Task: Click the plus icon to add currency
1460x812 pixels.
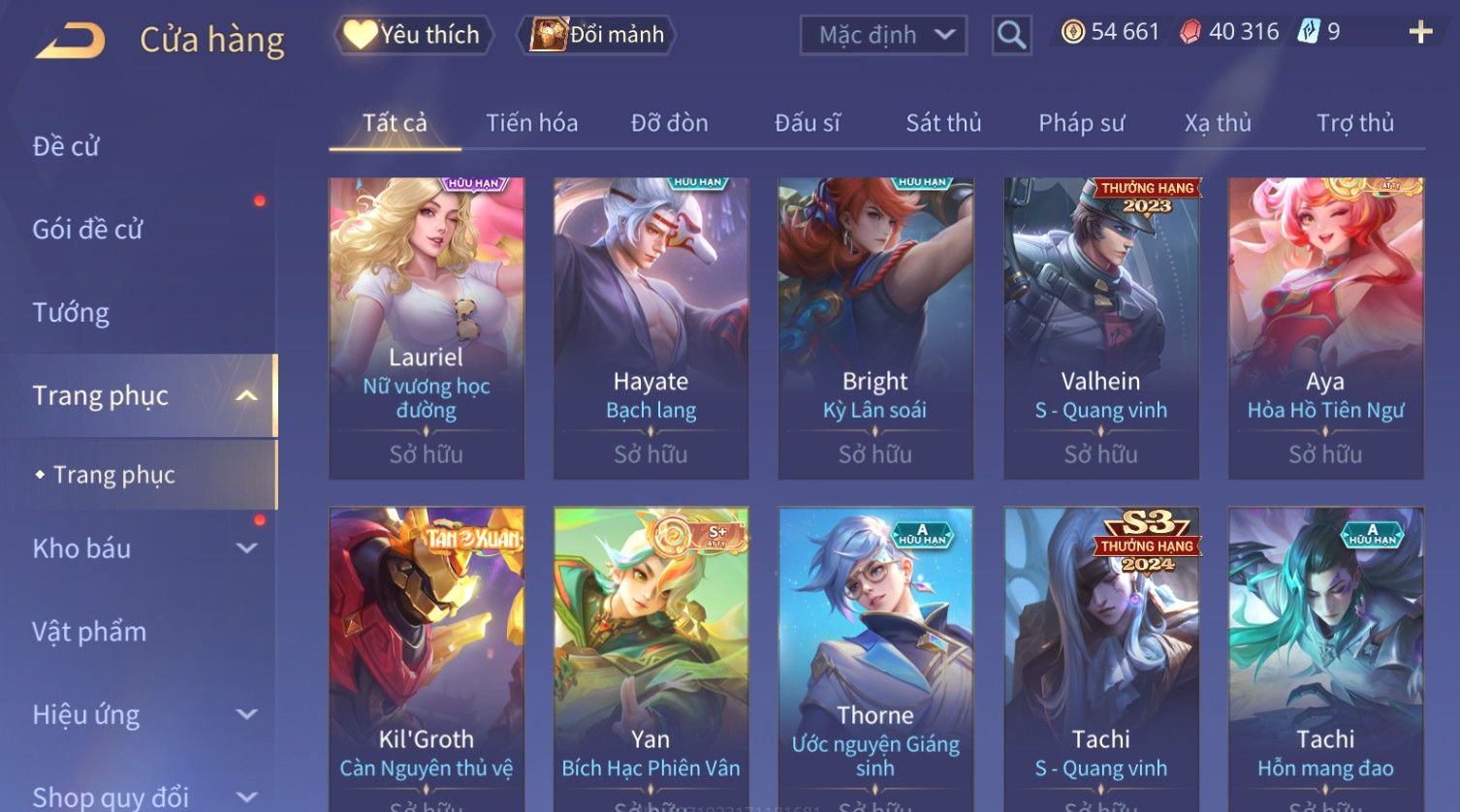Action: point(1420,32)
